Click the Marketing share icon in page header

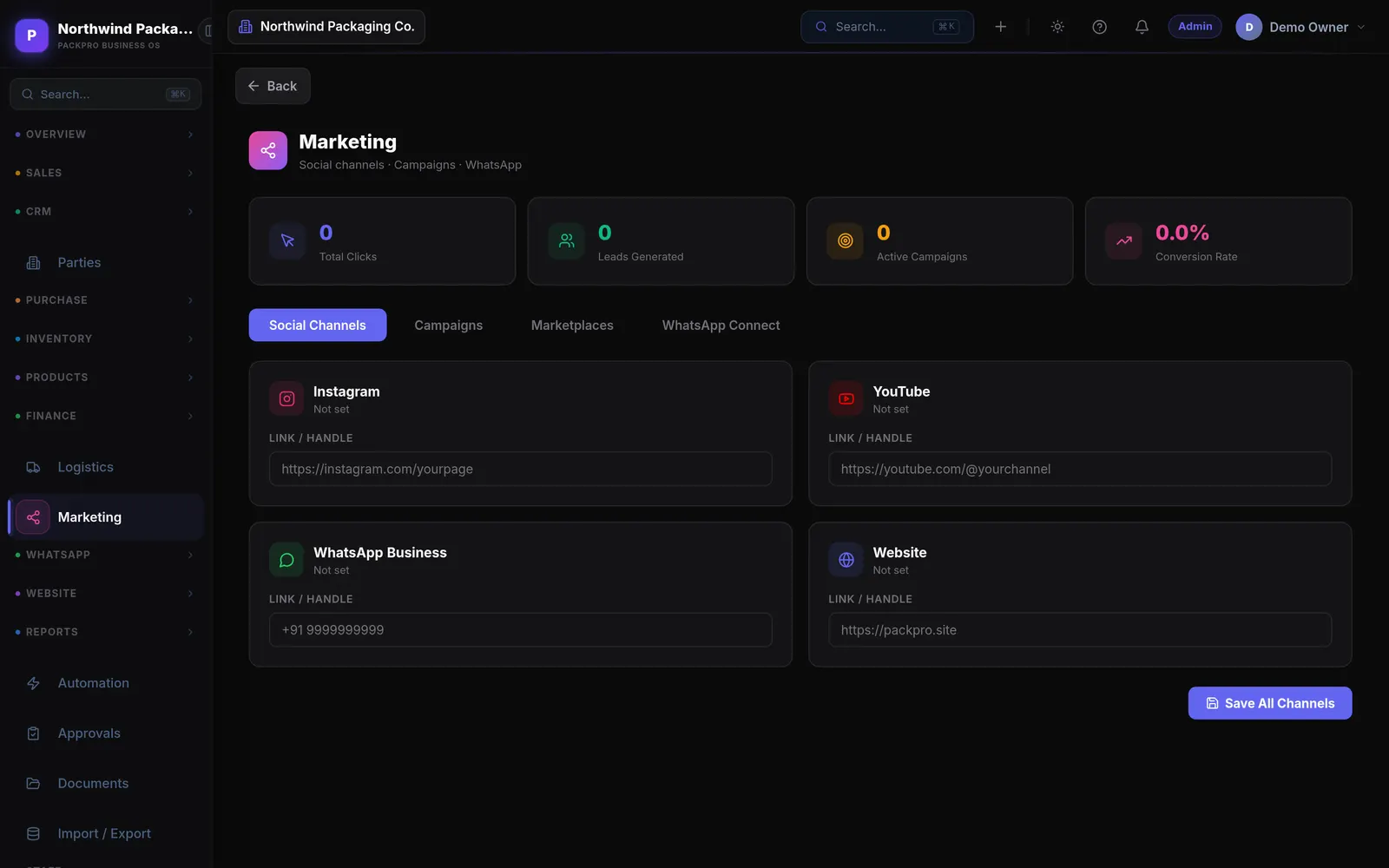pos(268,150)
